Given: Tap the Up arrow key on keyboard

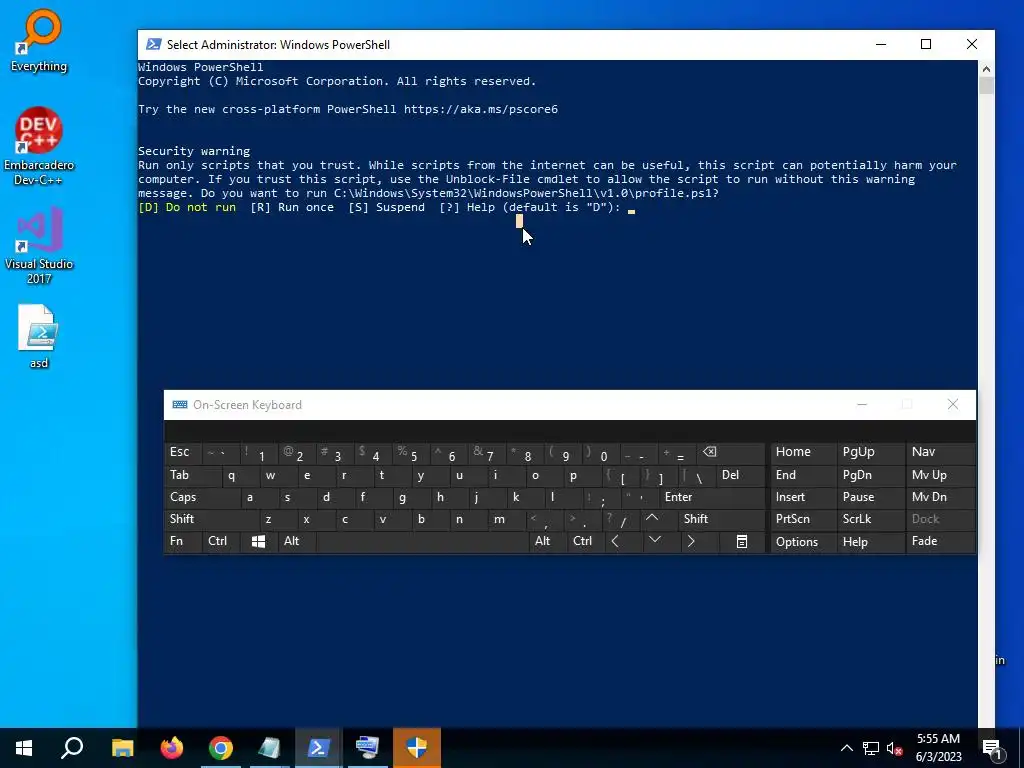Looking at the screenshot, I should click(652, 519).
